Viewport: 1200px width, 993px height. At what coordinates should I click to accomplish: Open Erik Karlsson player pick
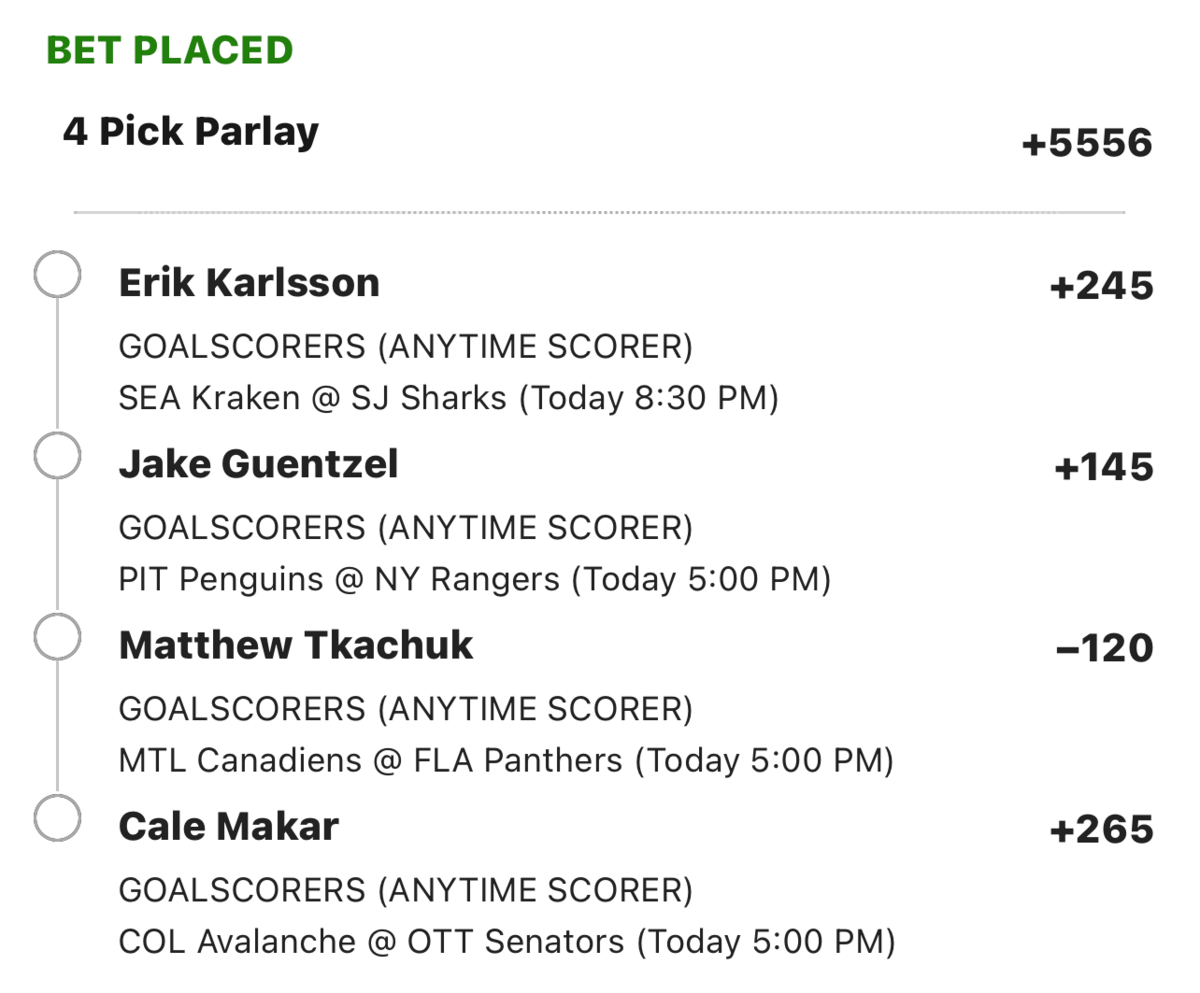pos(249,283)
